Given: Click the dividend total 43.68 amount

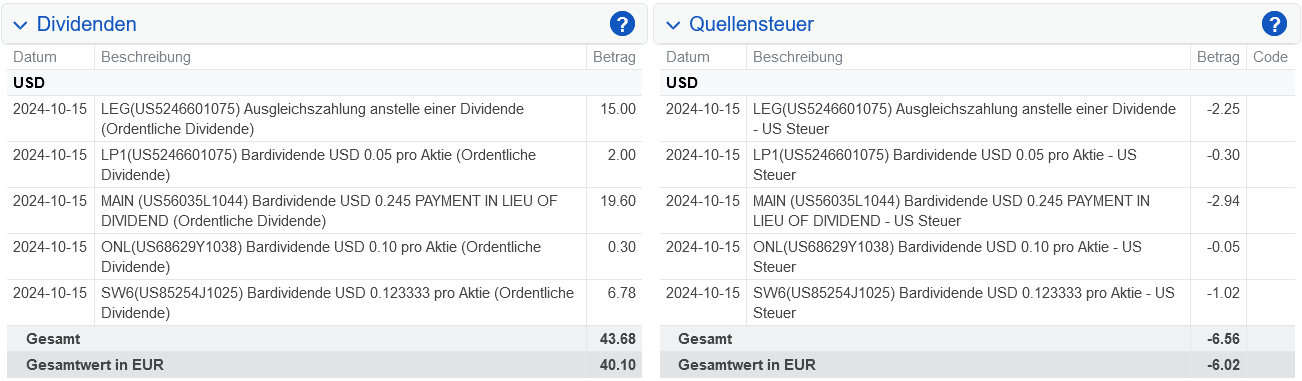Looking at the screenshot, I should (x=617, y=339).
